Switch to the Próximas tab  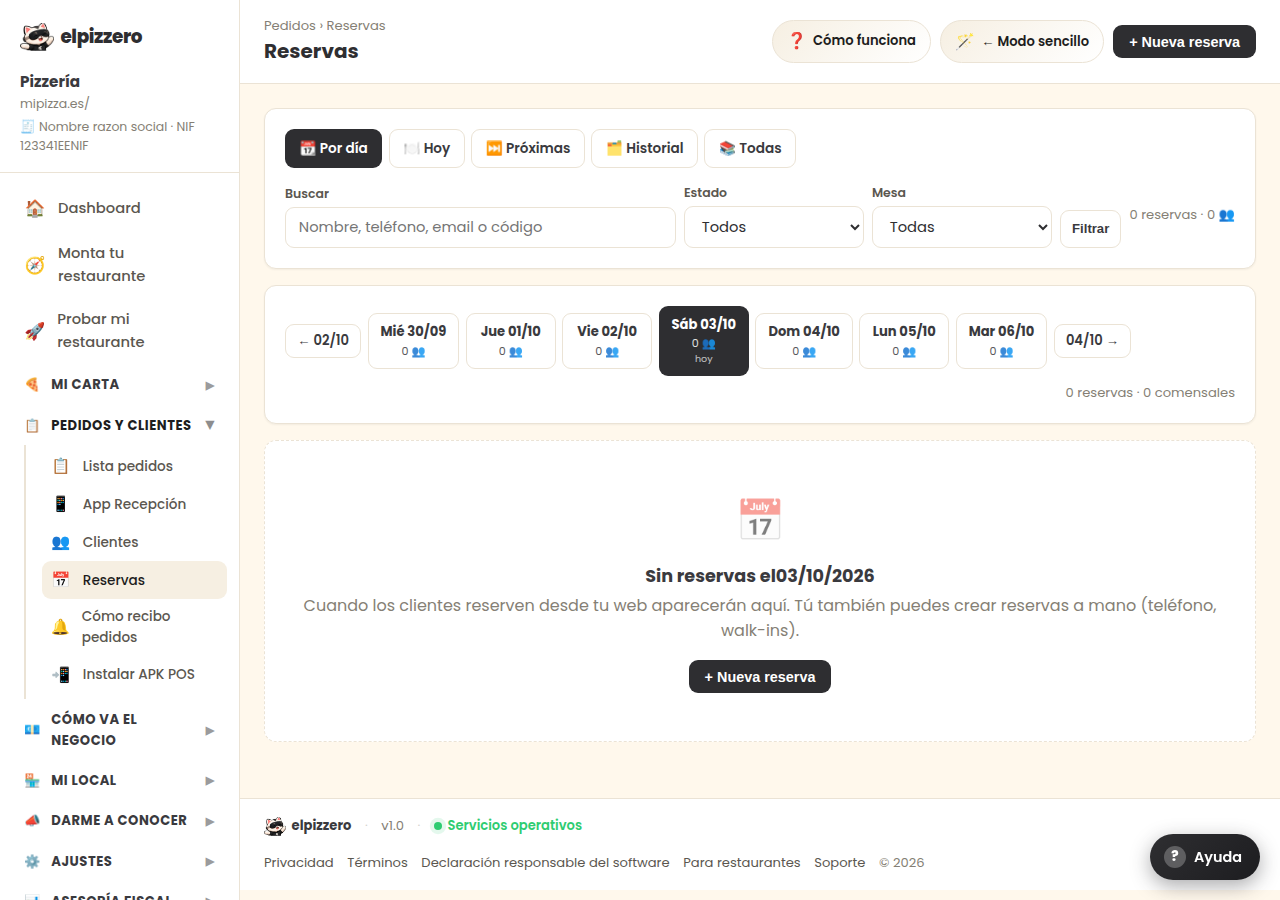(x=528, y=148)
